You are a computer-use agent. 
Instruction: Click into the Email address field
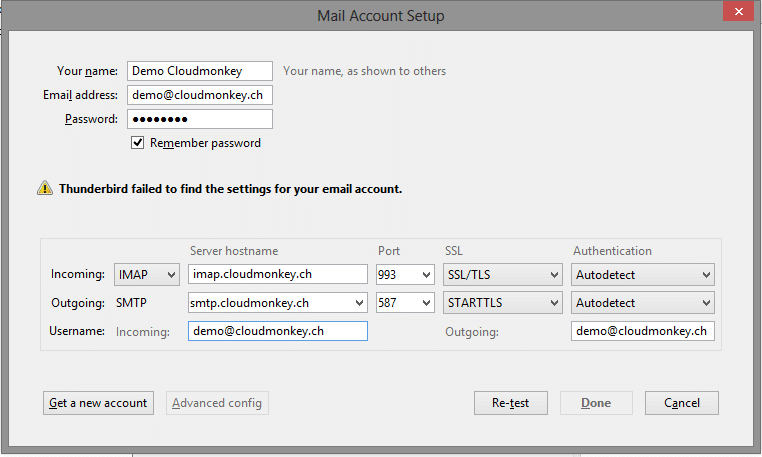tap(200, 95)
